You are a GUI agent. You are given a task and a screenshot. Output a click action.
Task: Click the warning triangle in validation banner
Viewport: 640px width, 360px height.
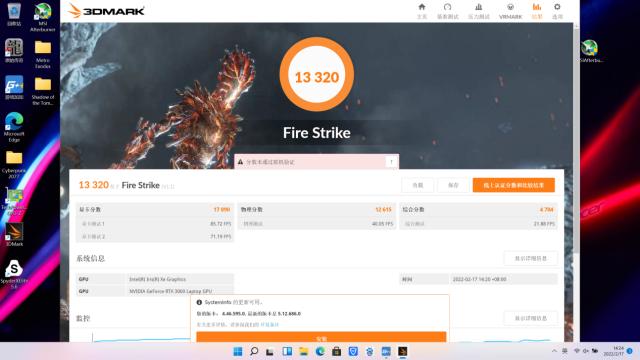tap(240, 162)
